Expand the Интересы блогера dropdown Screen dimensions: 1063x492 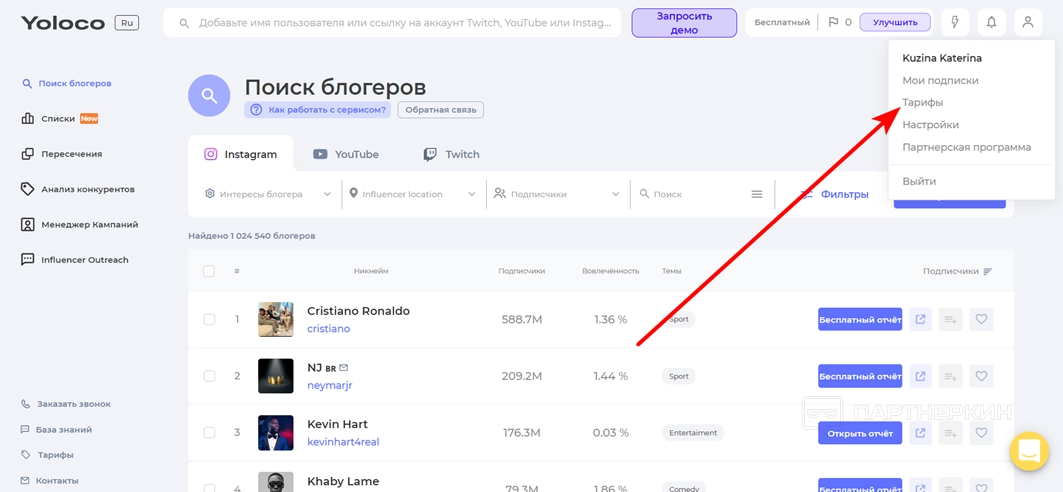(x=268, y=194)
